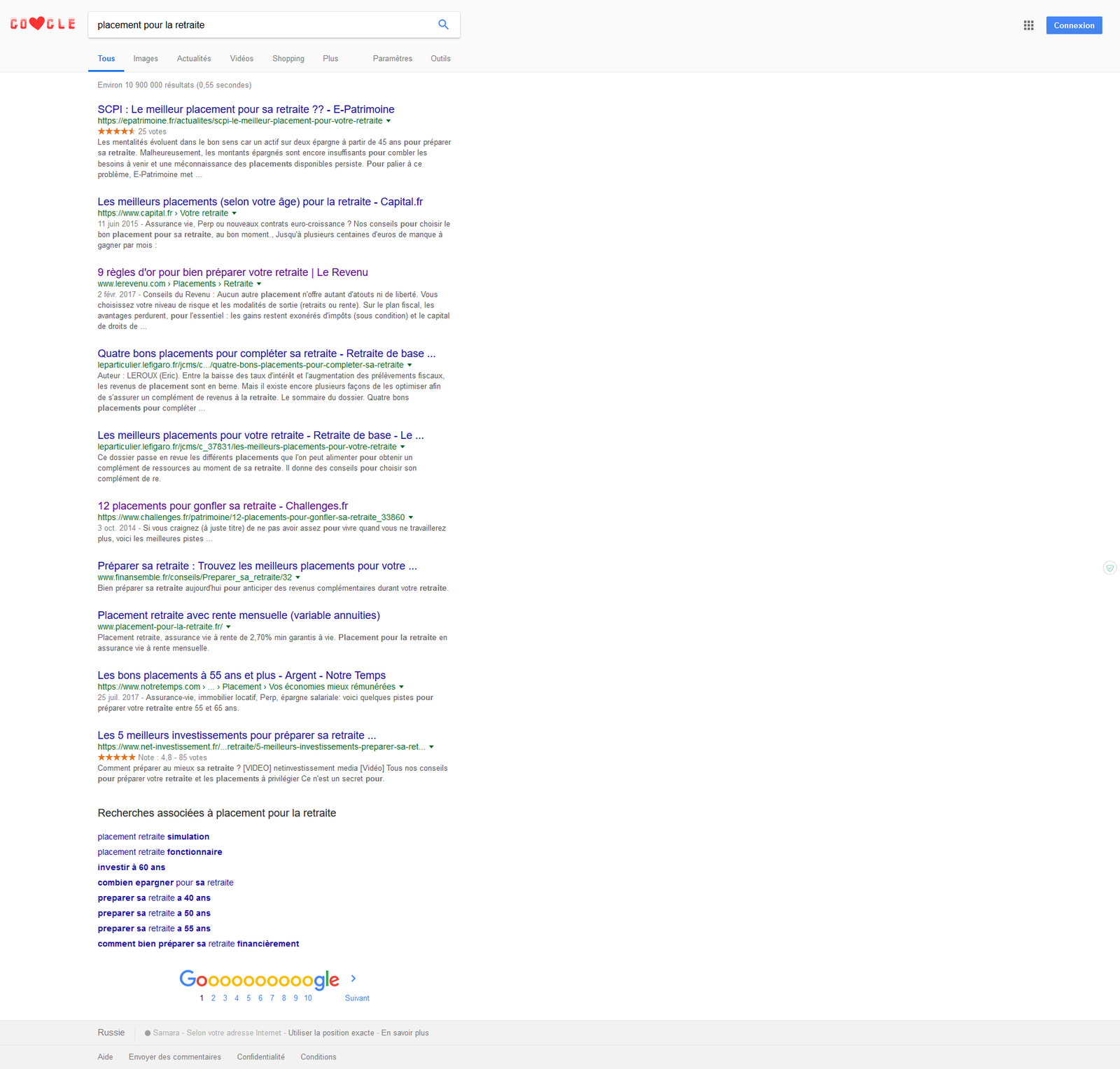Click related search placement retraite simulation

[153, 837]
